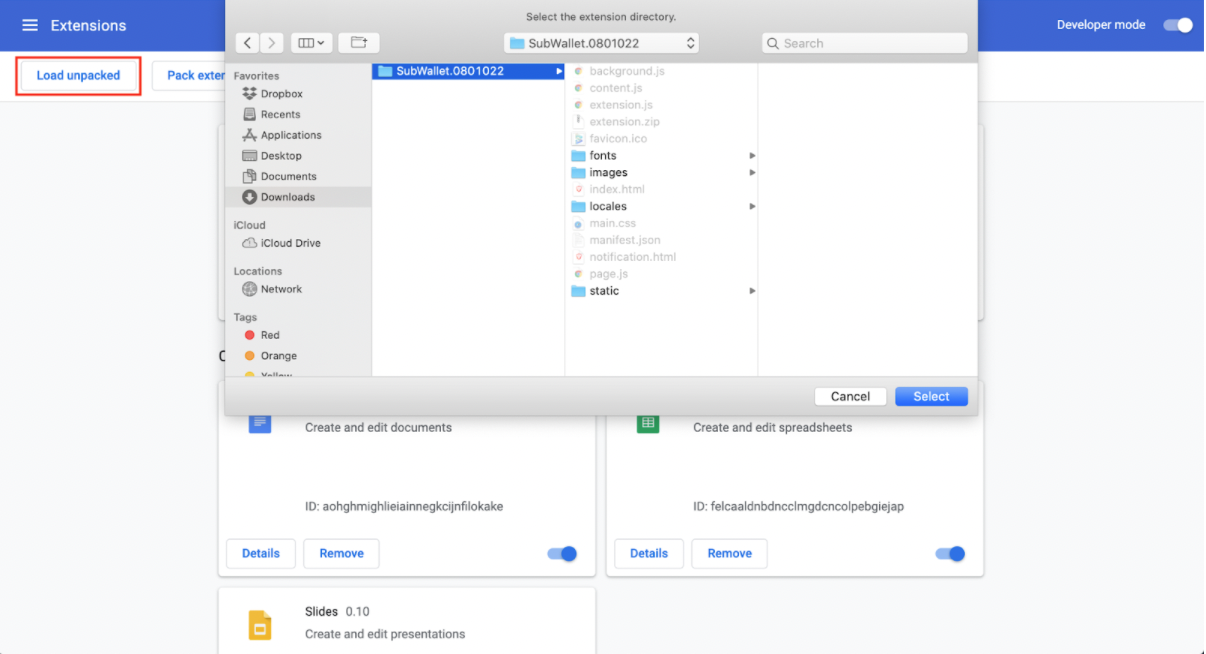The width and height of the screenshot is (1206, 654).
Task: Remove the Docs extension
Action: pyautogui.click(x=341, y=553)
